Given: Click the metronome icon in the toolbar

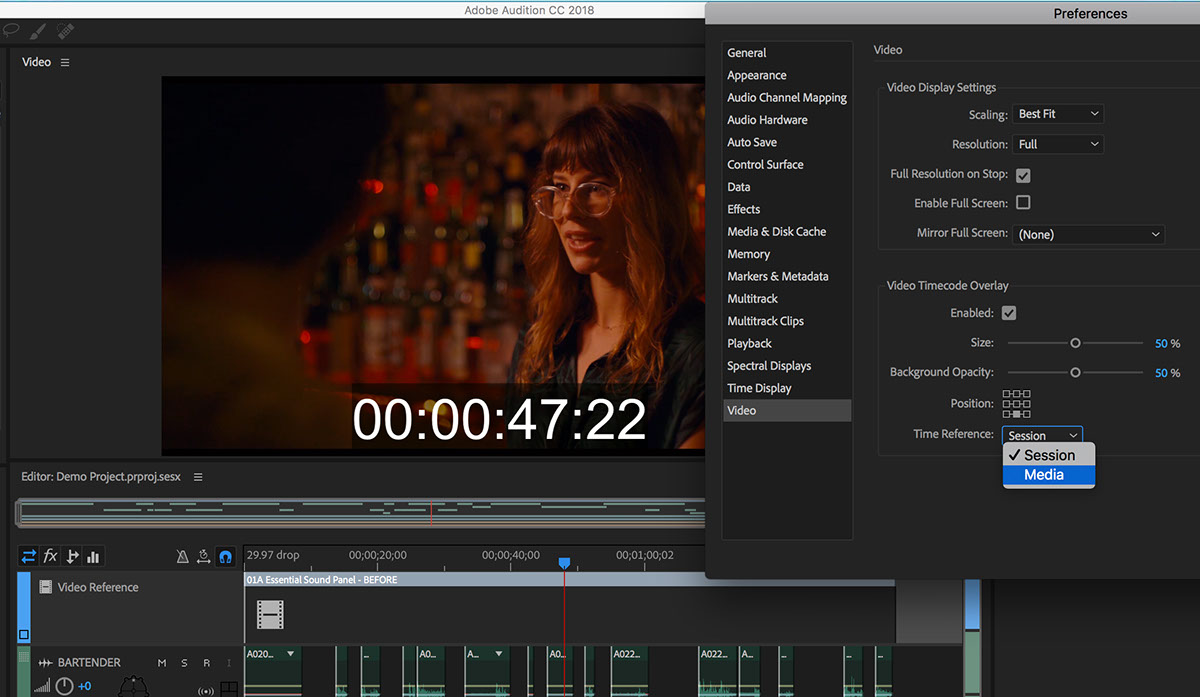Looking at the screenshot, I should (182, 556).
